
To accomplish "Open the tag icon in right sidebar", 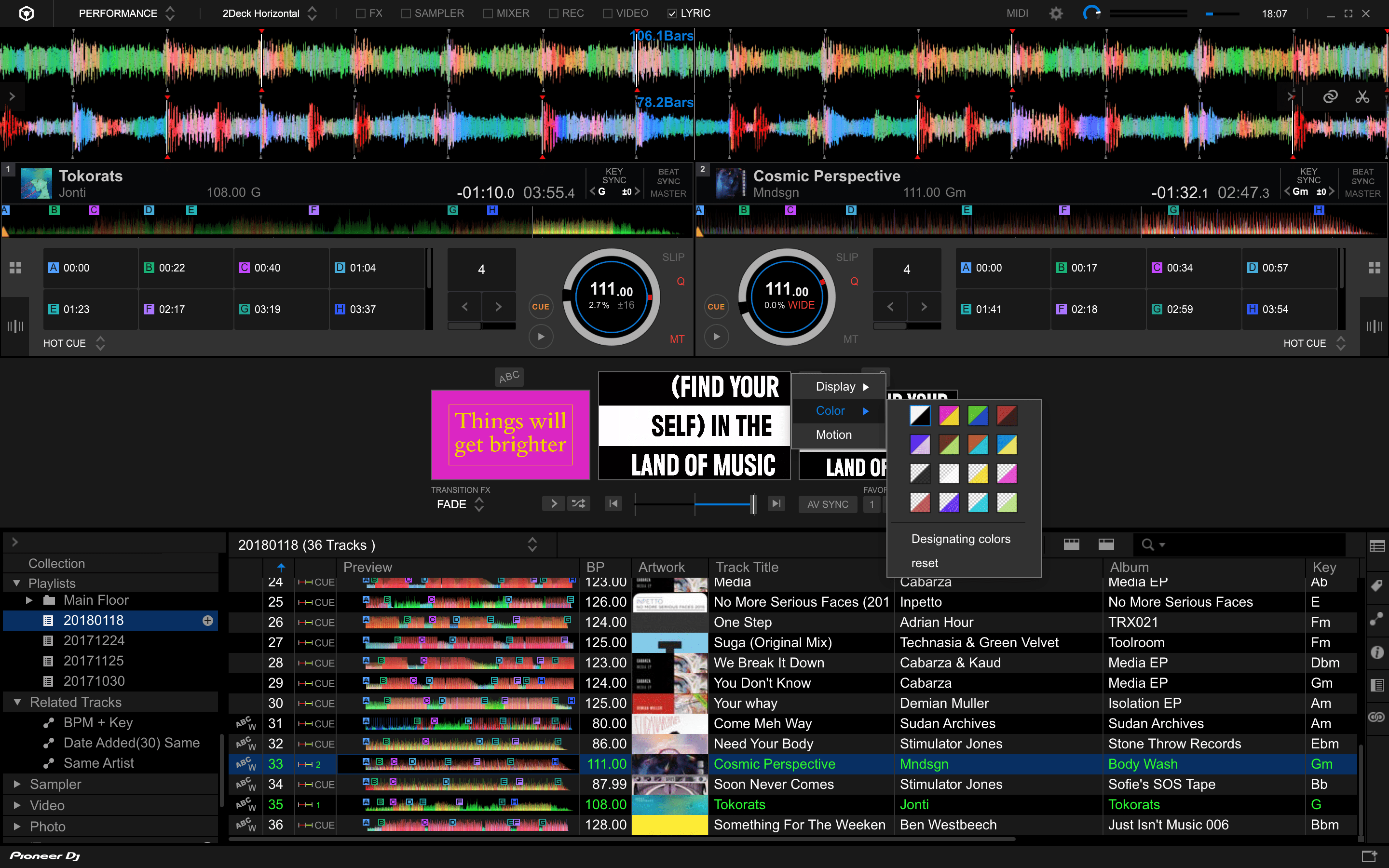I will point(1376,586).
